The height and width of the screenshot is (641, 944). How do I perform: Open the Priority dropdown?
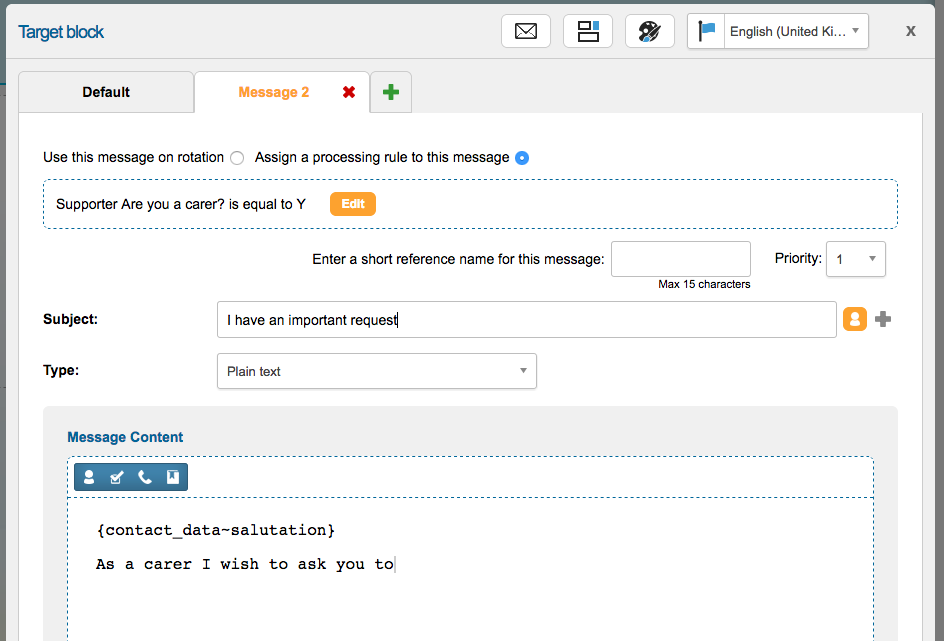[856, 259]
